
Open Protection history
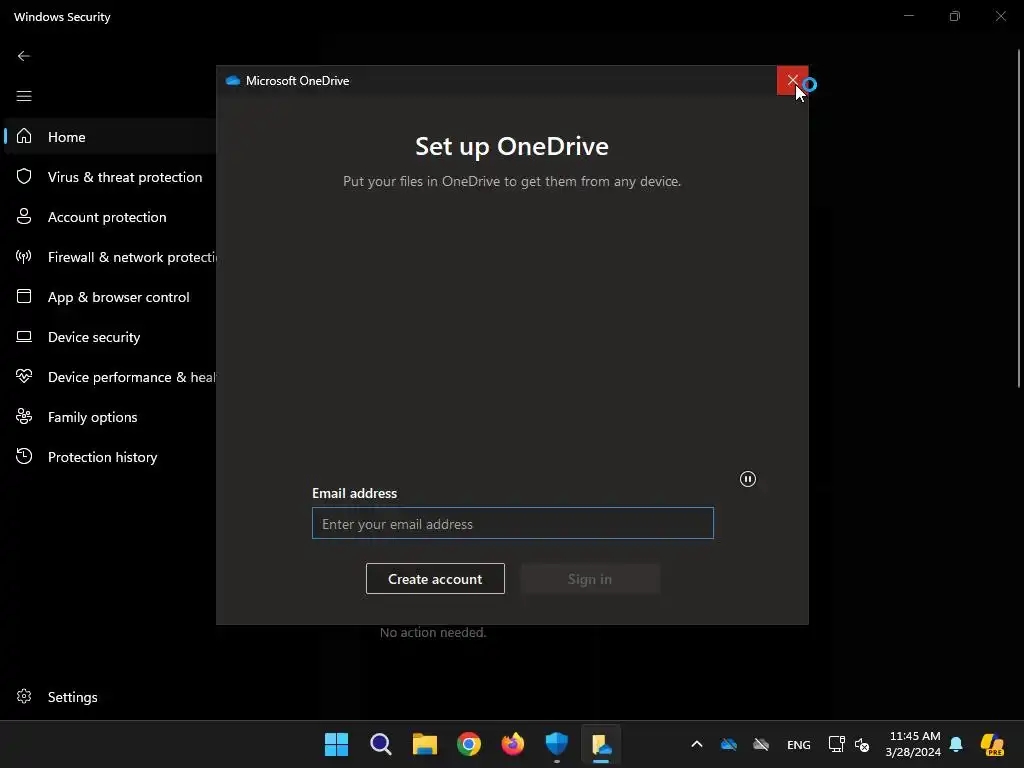point(111,456)
